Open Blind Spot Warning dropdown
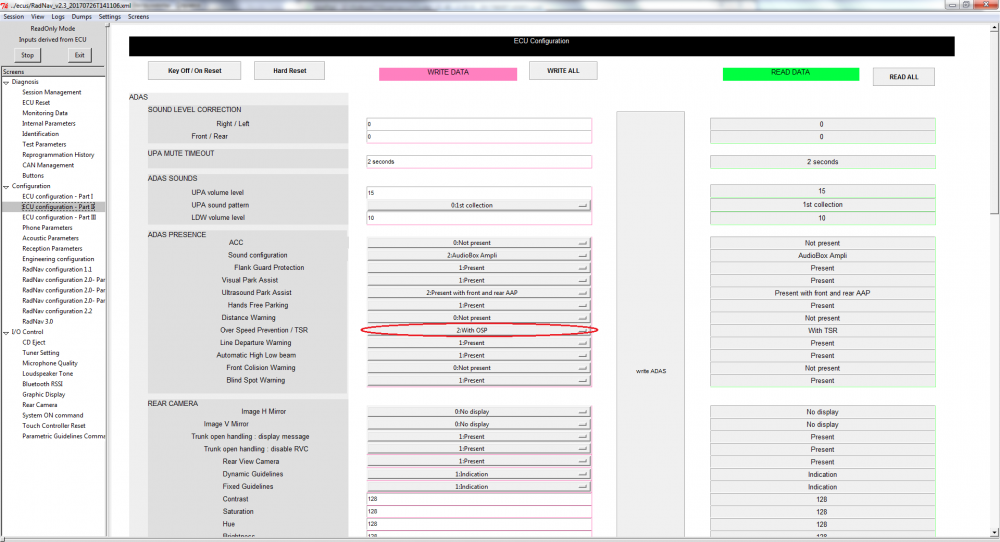The height and width of the screenshot is (542, 1000). point(478,380)
